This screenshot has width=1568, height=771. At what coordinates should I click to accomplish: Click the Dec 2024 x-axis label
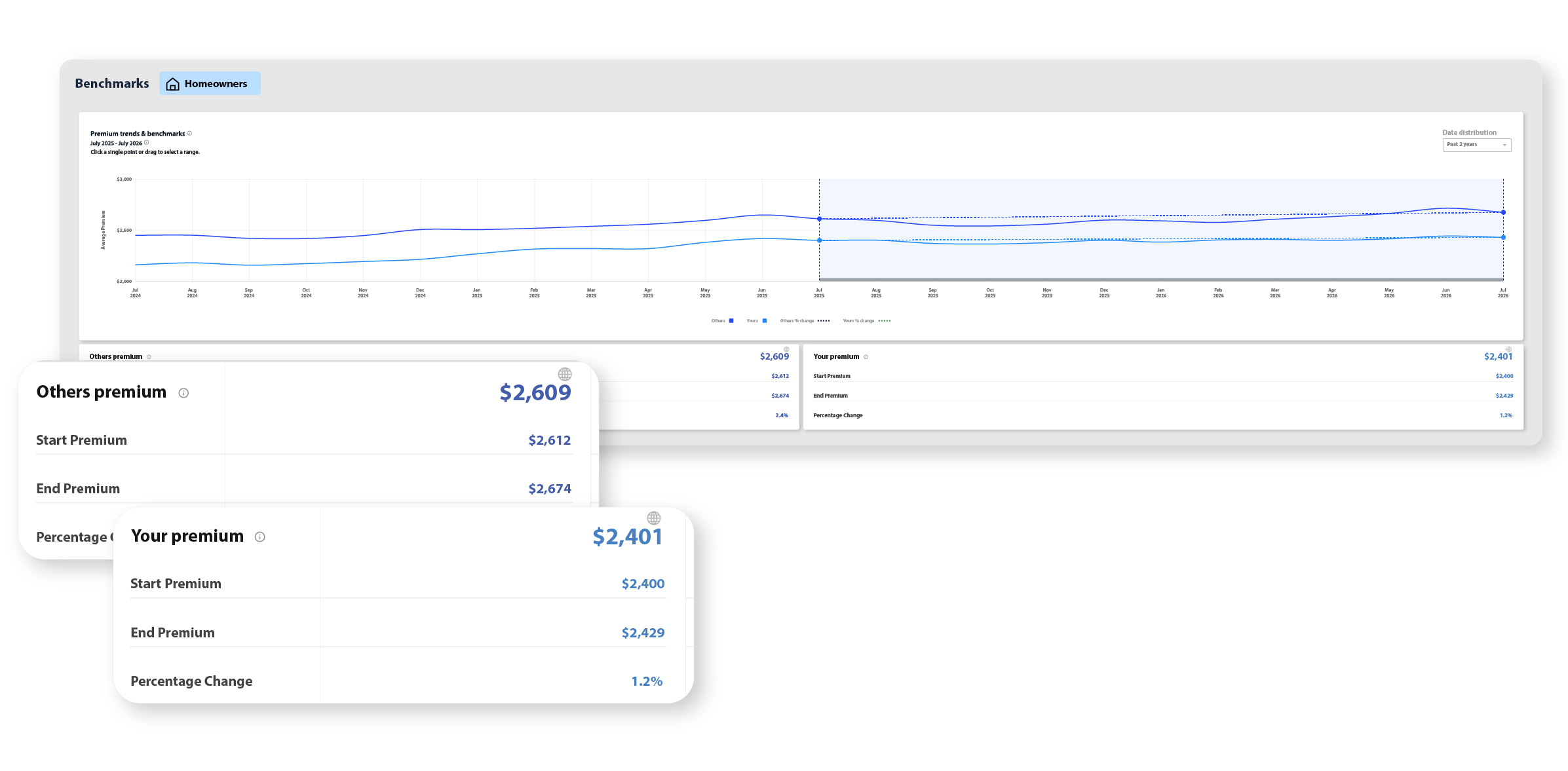point(420,293)
